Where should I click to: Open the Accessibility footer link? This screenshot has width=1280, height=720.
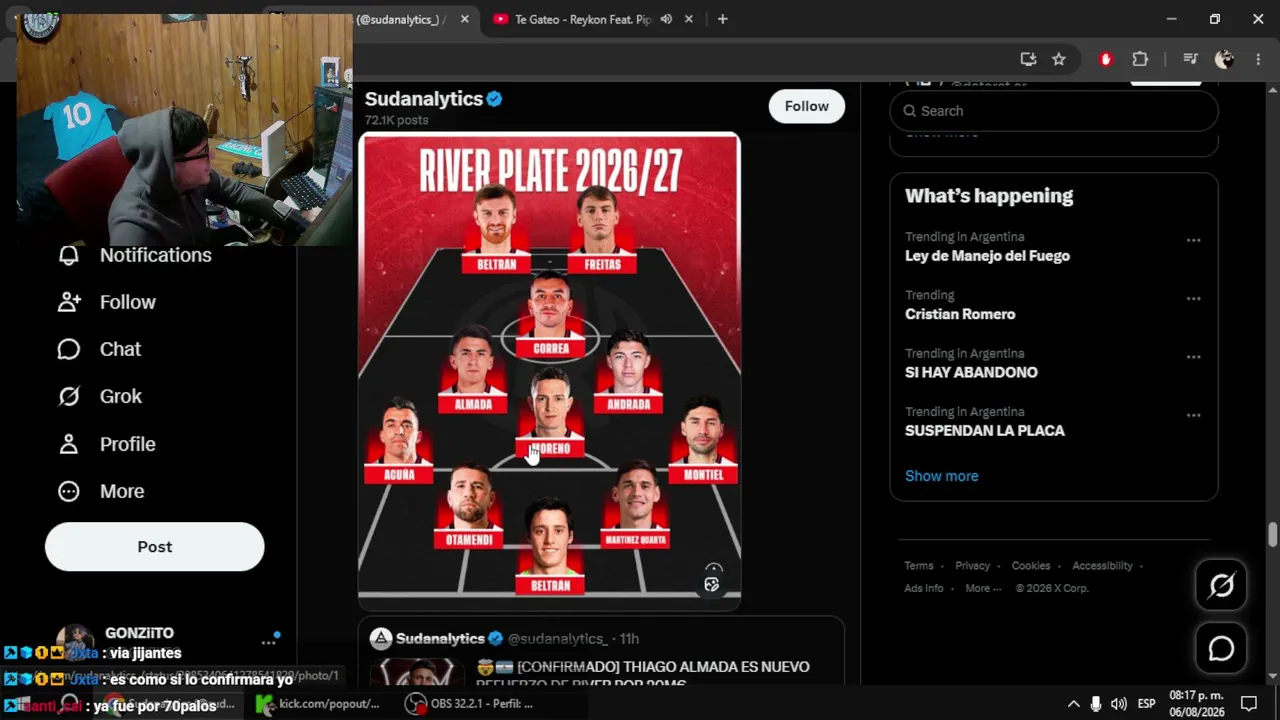[1102, 566]
